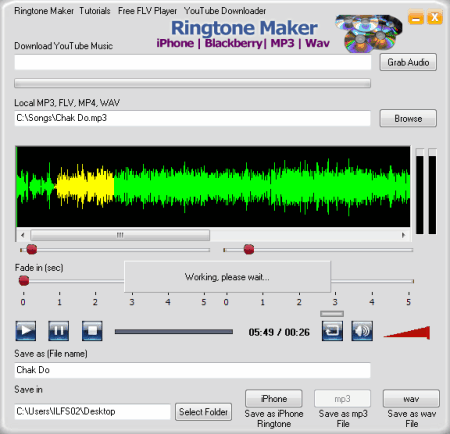The width and height of the screenshot is (450, 434).
Task: Mute sound with the speaker icon
Action: [x=362, y=331]
